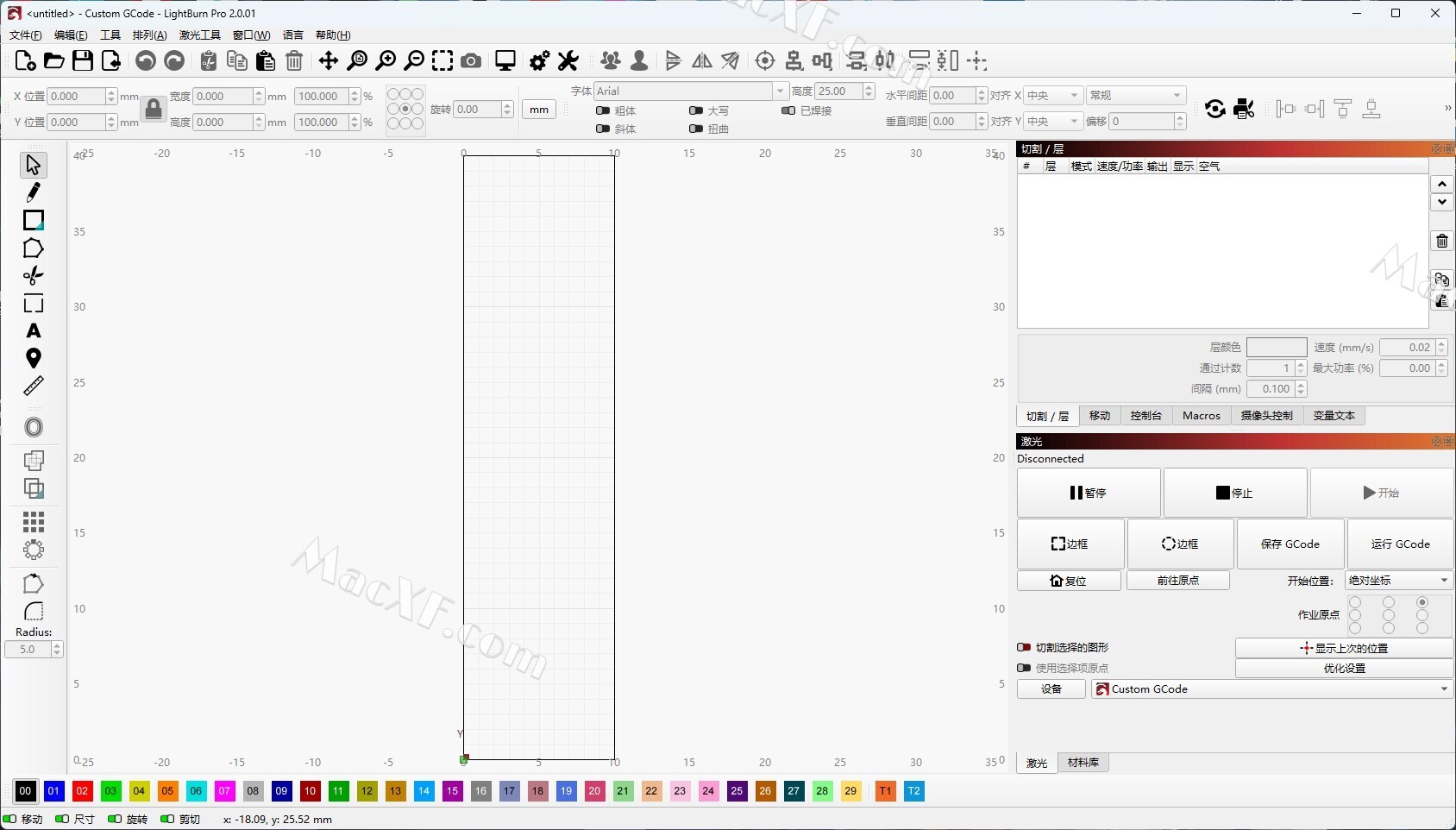1456x830 pixels.
Task: Click the Save file icon
Action: [x=83, y=60]
